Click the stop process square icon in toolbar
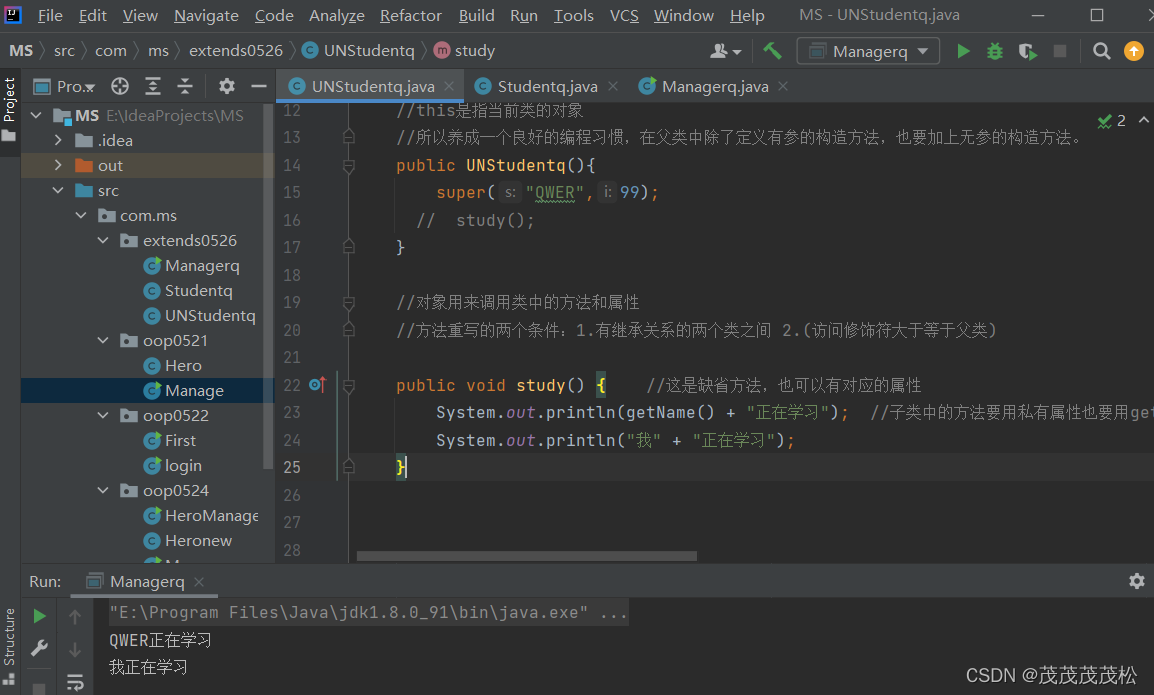The image size is (1154, 695). click(1060, 51)
